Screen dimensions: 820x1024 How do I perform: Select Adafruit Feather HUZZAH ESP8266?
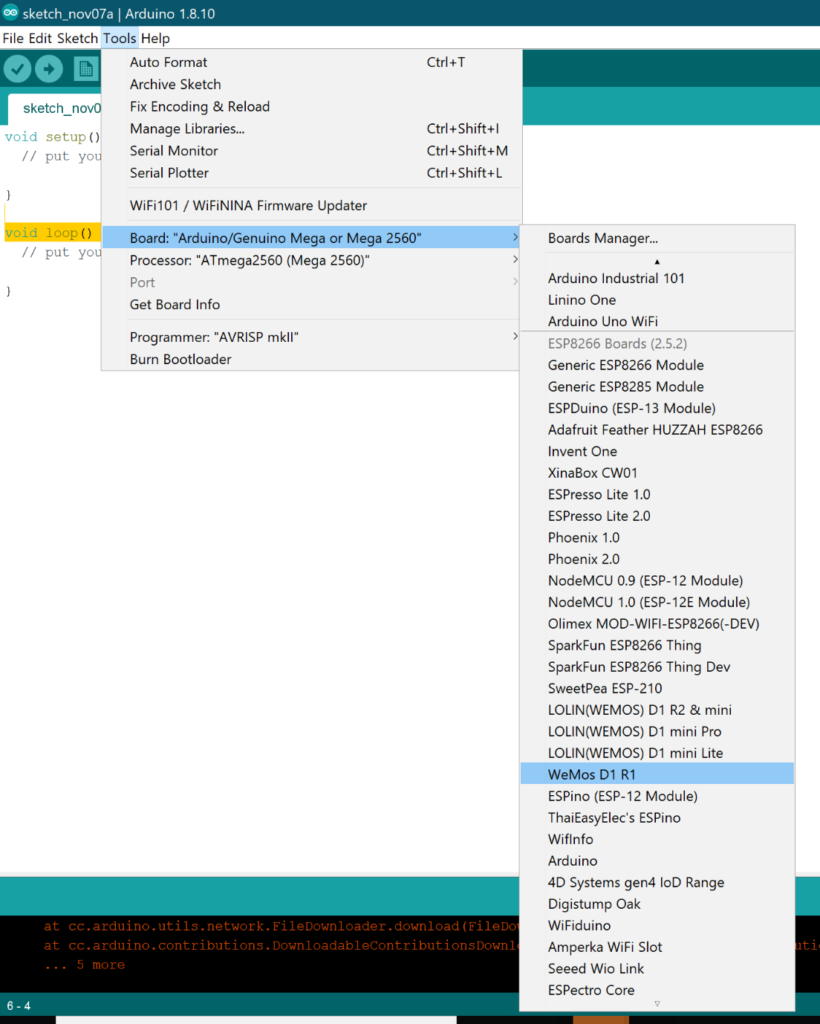pos(657,430)
